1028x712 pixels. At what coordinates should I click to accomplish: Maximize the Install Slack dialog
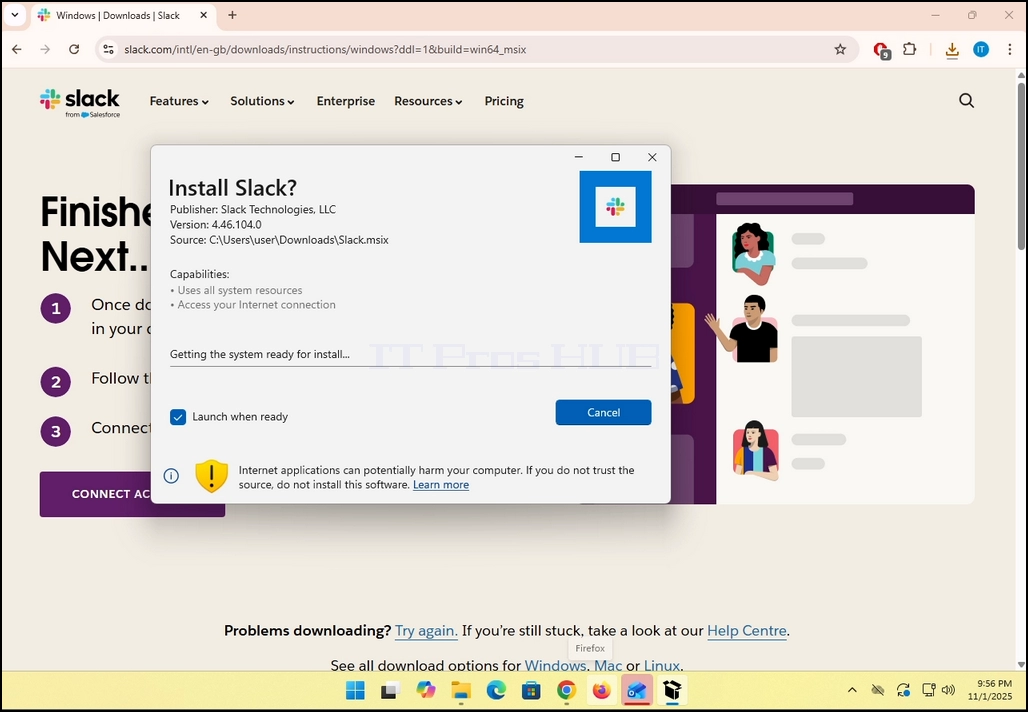pyautogui.click(x=615, y=157)
